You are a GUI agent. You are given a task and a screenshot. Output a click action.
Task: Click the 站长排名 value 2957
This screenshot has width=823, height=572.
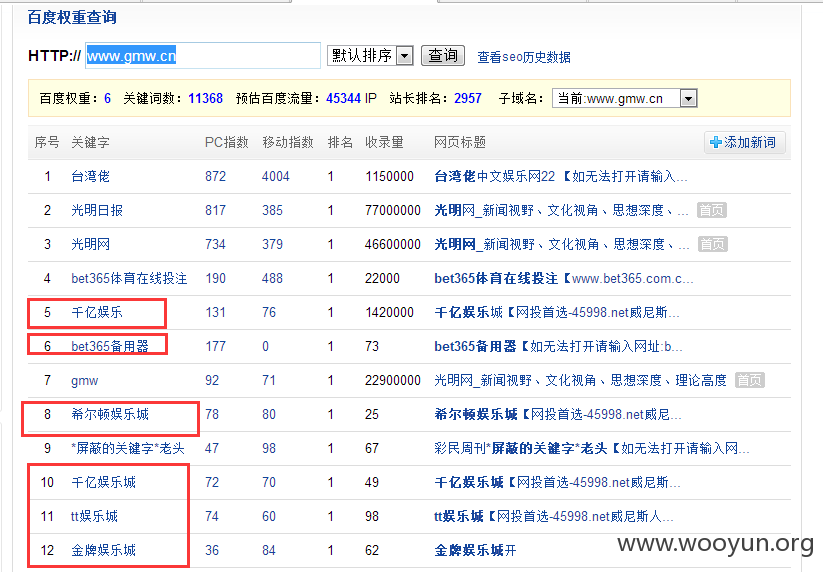tap(468, 98)
